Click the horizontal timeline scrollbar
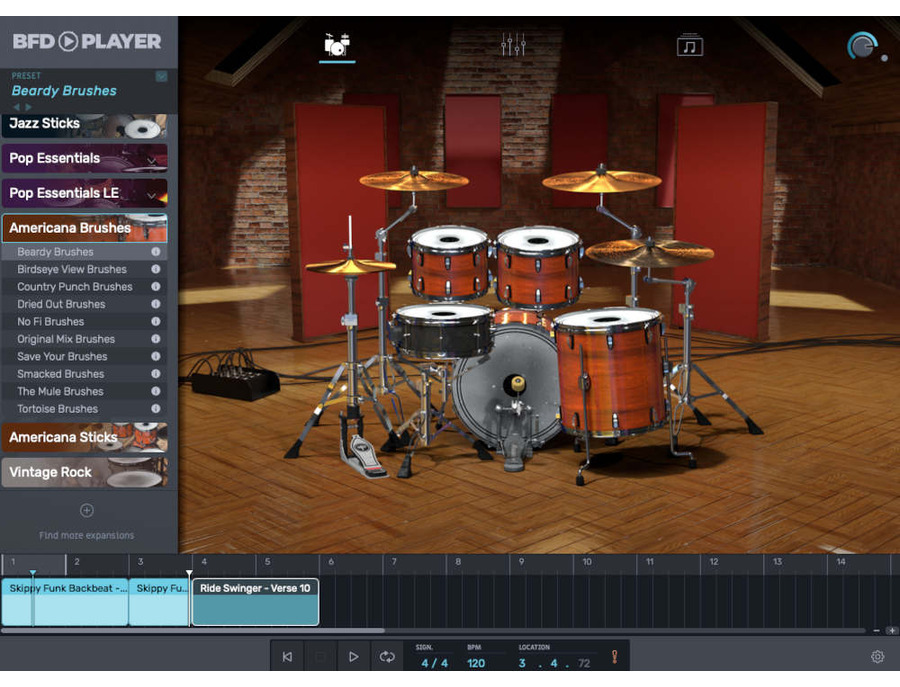 pos(193,631)
